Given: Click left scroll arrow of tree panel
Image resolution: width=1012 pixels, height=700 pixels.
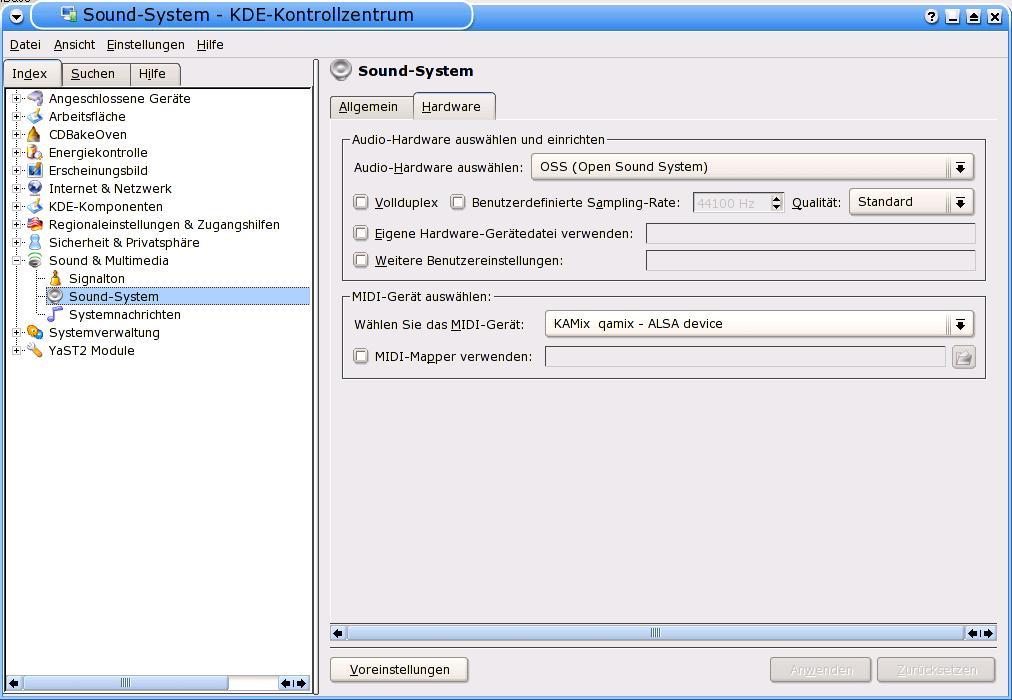Looking at the screenshot, I should click(14, 683).
